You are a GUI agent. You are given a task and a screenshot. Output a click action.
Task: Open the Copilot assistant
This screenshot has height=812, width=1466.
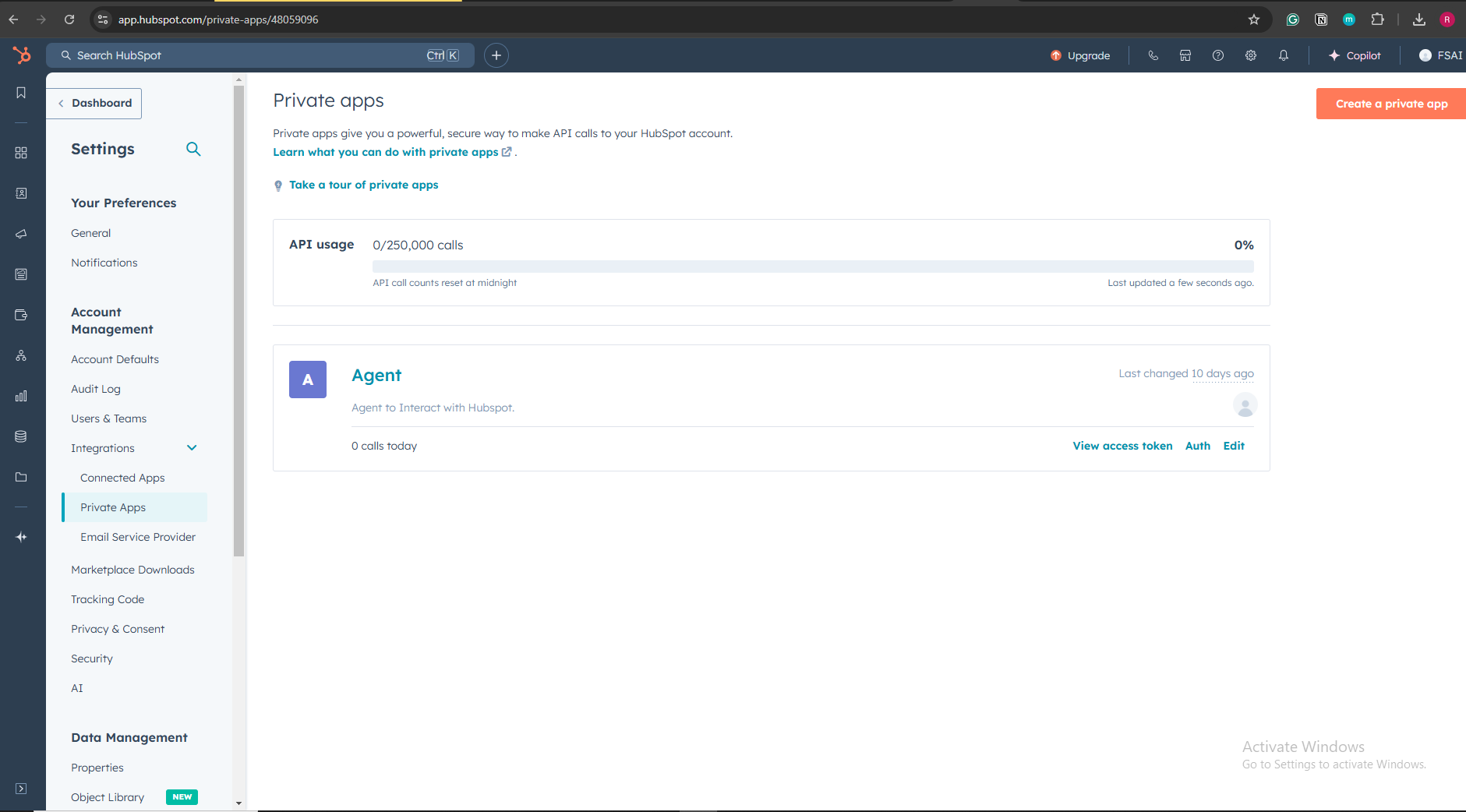(x=1355, y=55)
